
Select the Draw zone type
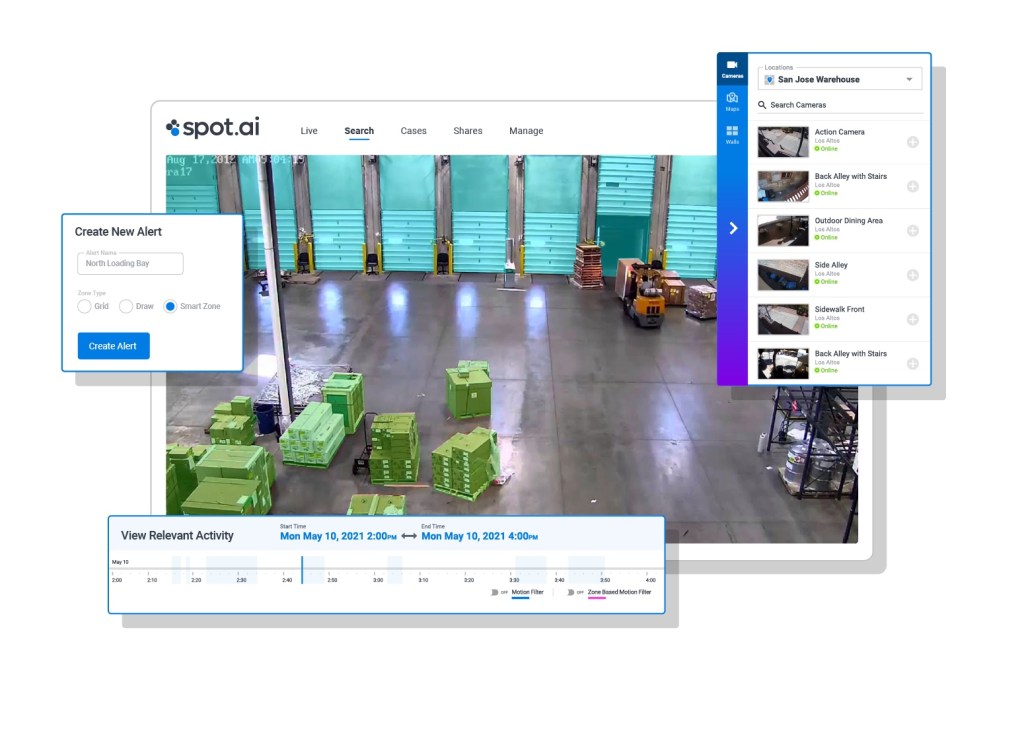[x=126, y=306]
